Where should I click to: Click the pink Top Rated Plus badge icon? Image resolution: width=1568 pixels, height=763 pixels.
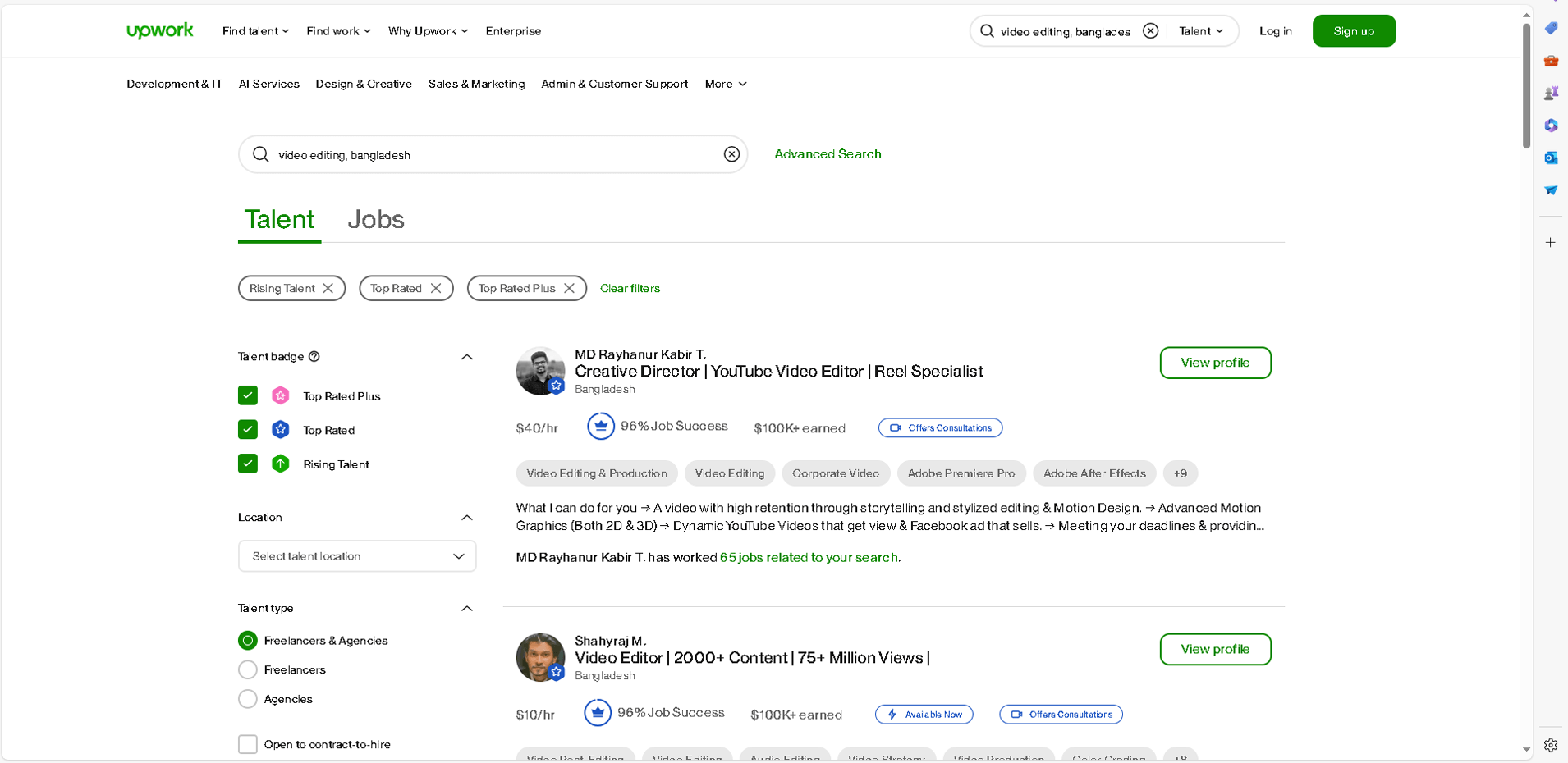pos(280,395)
